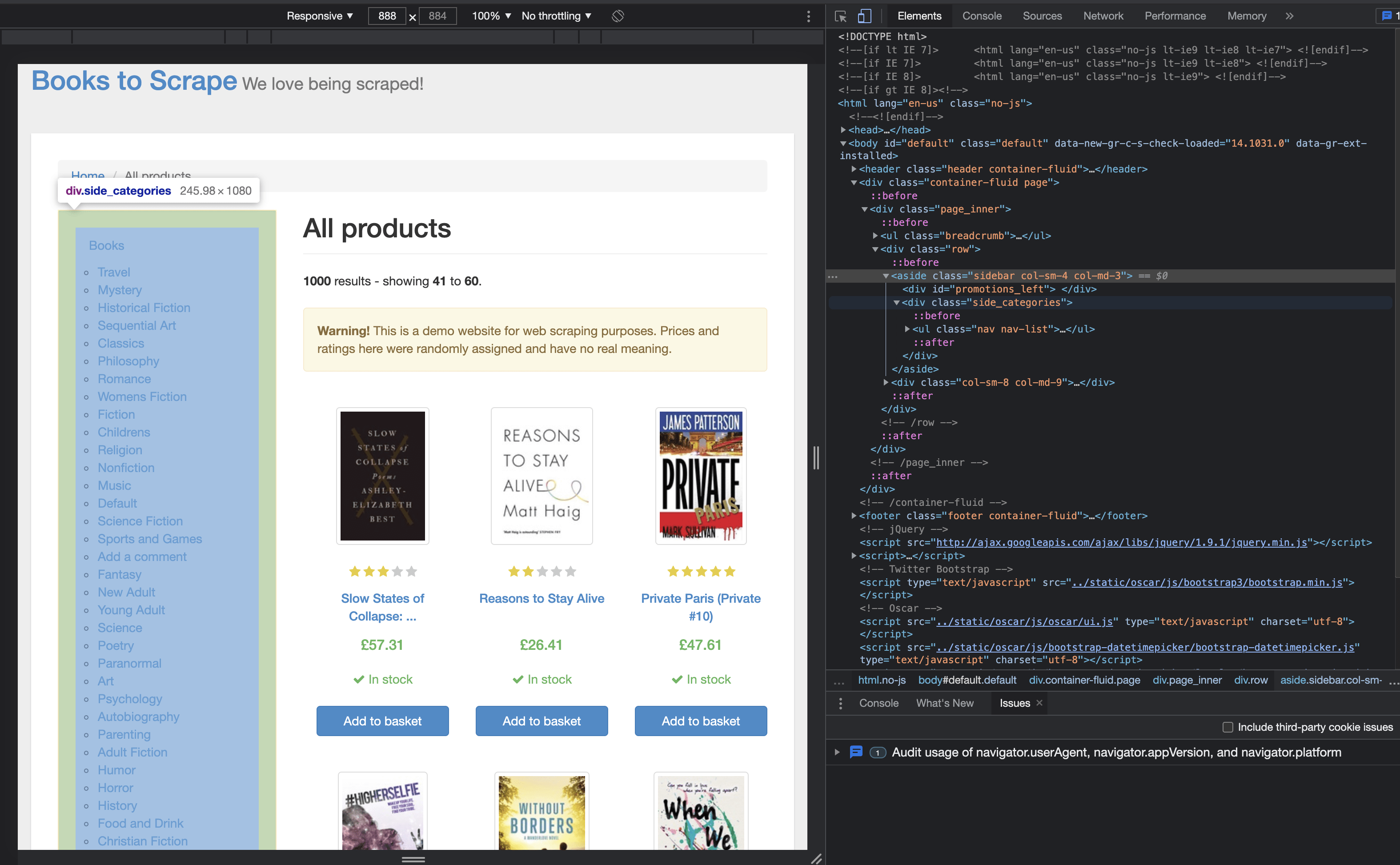Click the issue message bubble icon
The width and height of the screenshot is (1400, 865).
click(856, 752)
